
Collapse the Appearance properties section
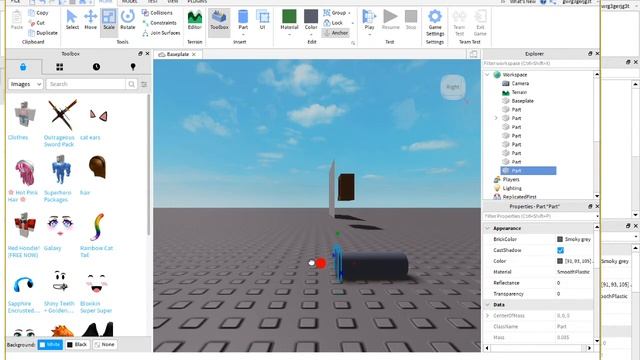click(487, 229)
